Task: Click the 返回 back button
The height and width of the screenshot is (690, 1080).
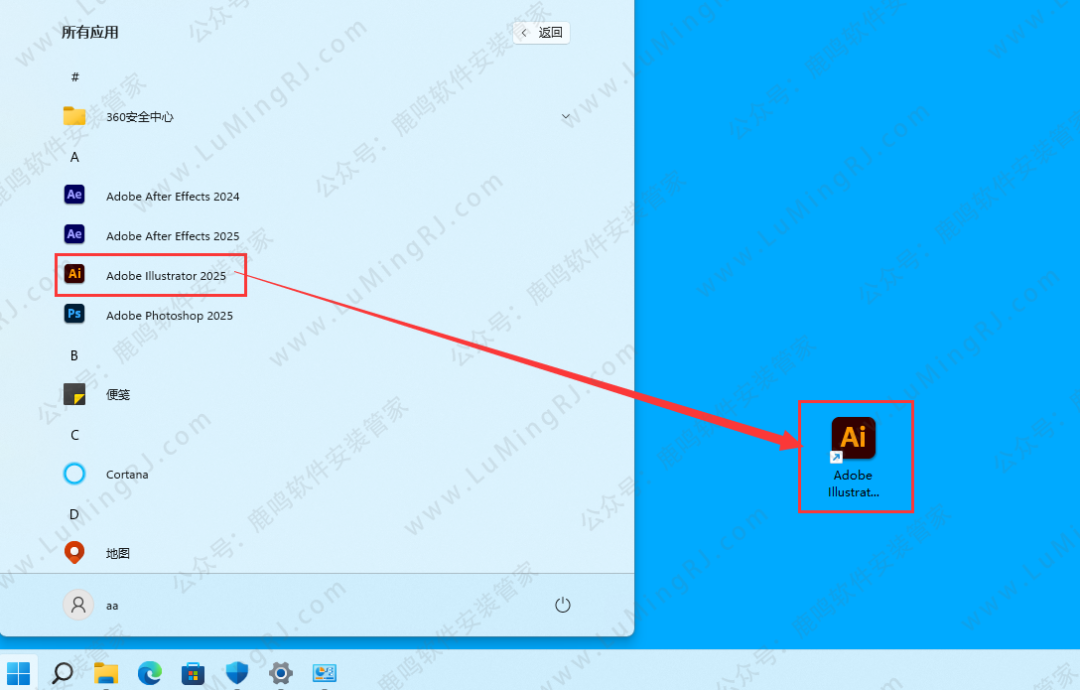Action: coord(542,32)
